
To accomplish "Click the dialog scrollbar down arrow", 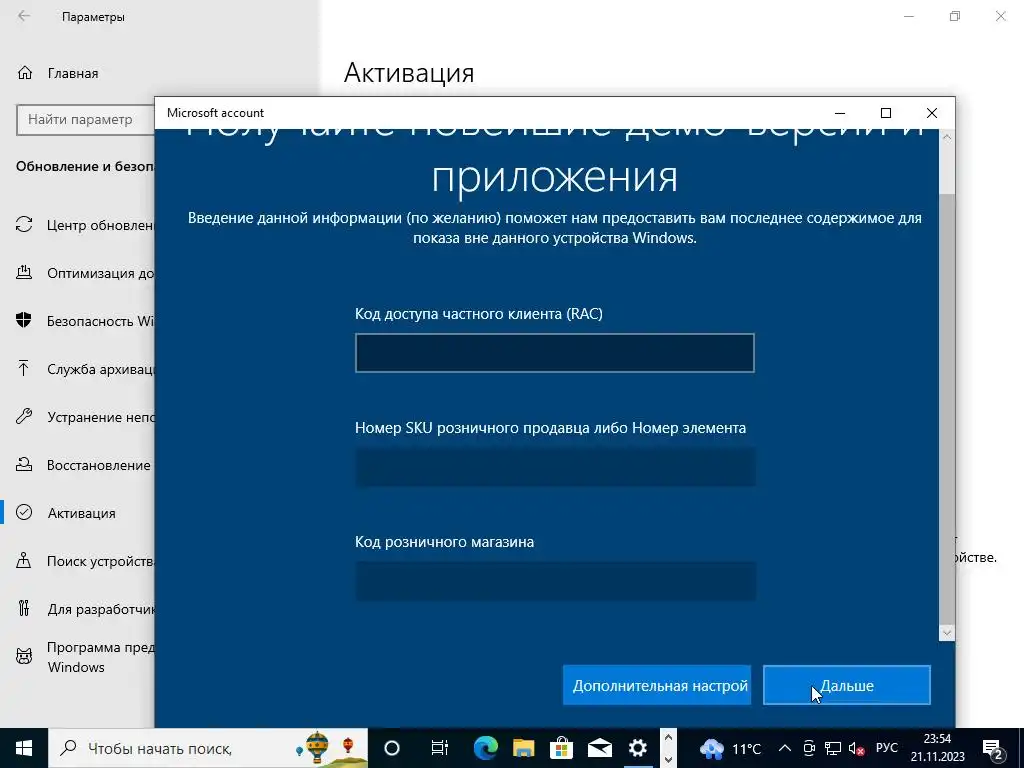I will tap(947, 633).
